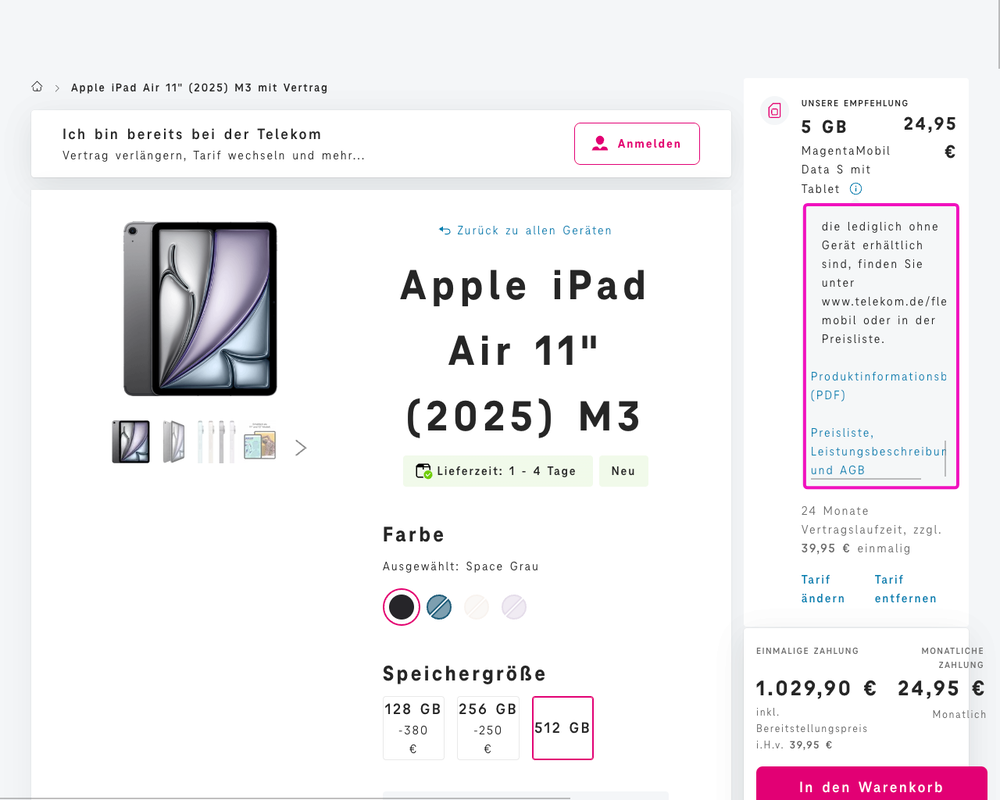Click the Tarif entfernen link
The height and width of the screenshot is (800, 1000).
pos(905,588)
